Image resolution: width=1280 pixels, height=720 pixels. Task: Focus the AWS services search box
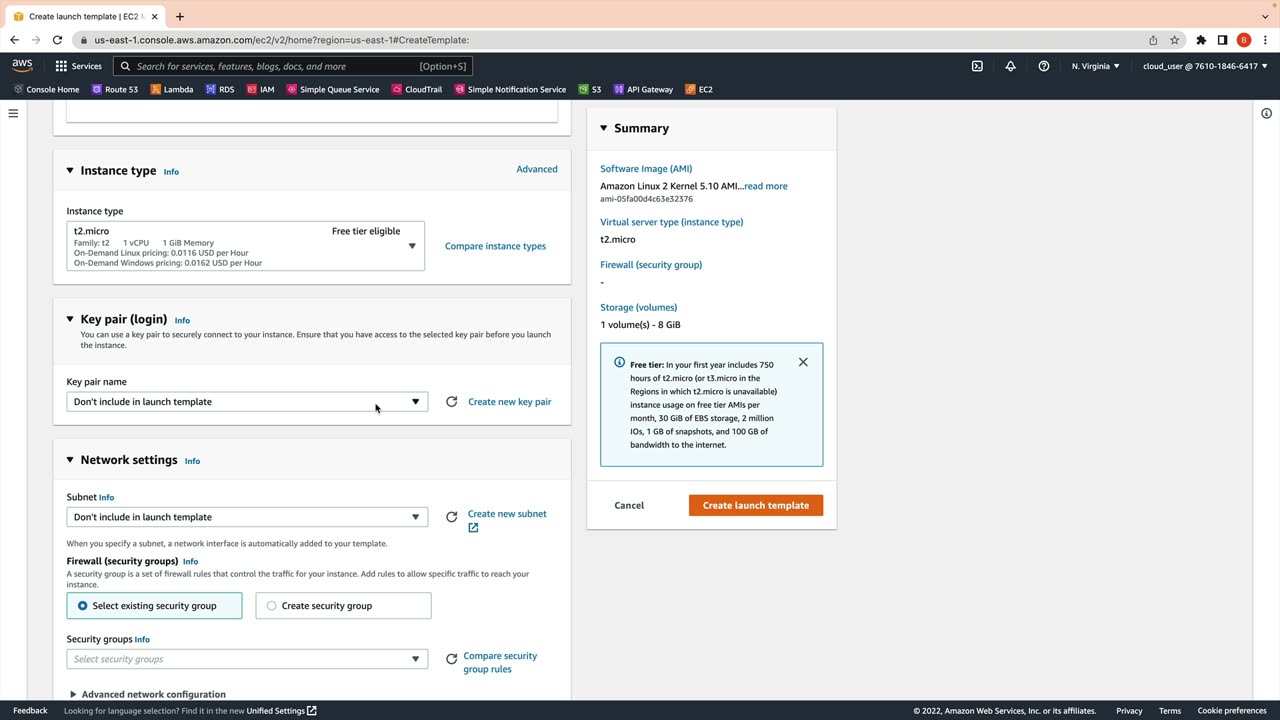coord(292,66)
